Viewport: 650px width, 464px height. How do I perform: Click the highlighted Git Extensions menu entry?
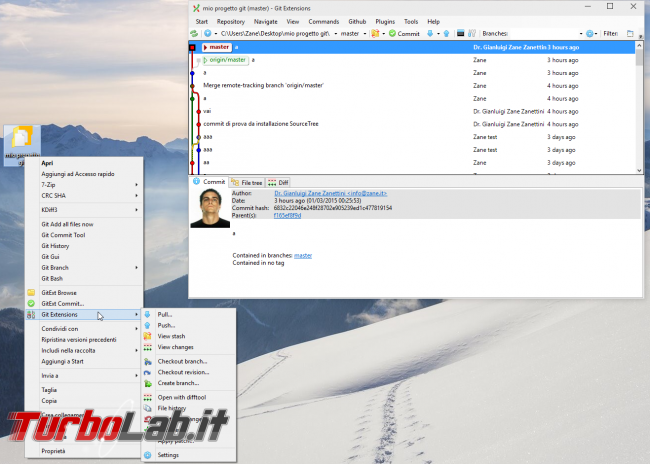[84, 314]
